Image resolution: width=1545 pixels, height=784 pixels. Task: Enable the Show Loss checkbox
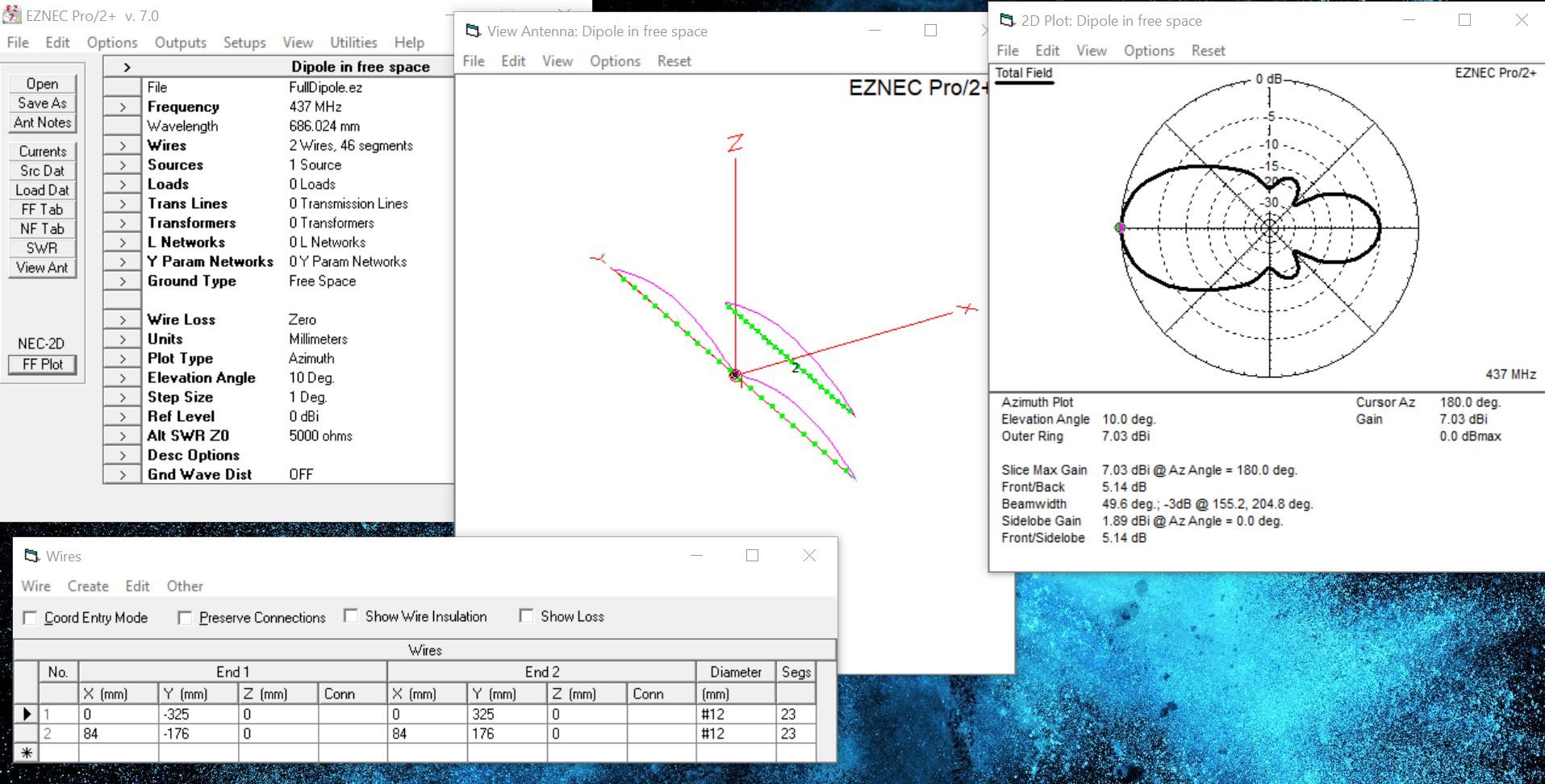(x=526, y=615)
